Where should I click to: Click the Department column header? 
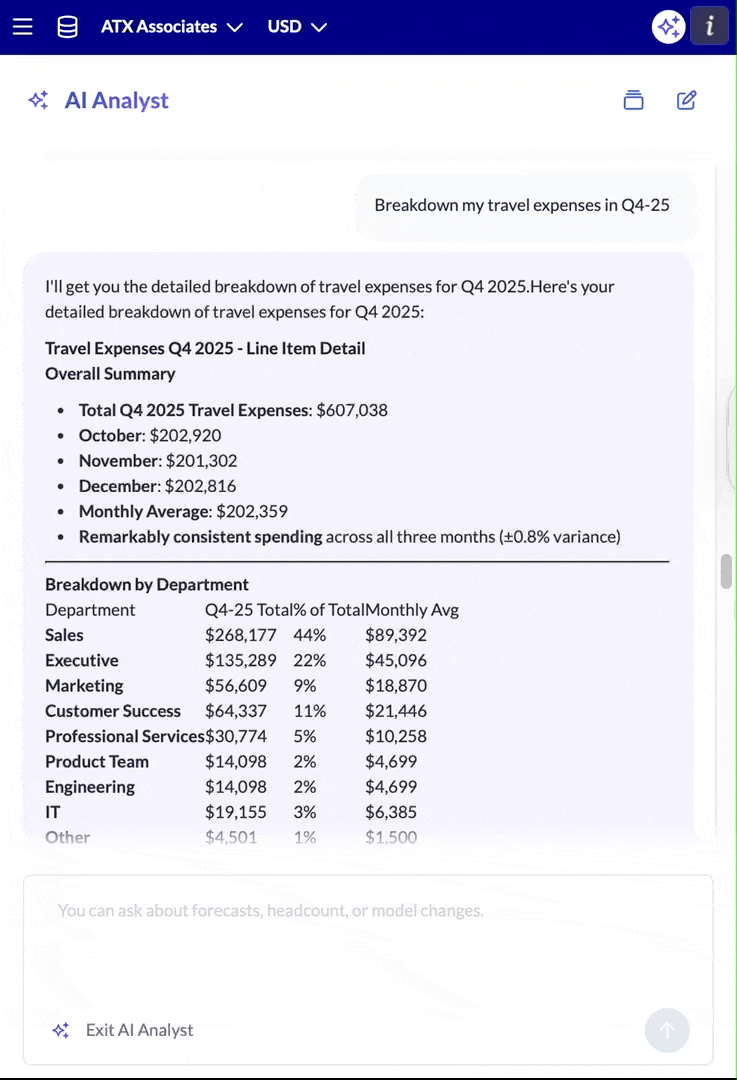[90, 610]
